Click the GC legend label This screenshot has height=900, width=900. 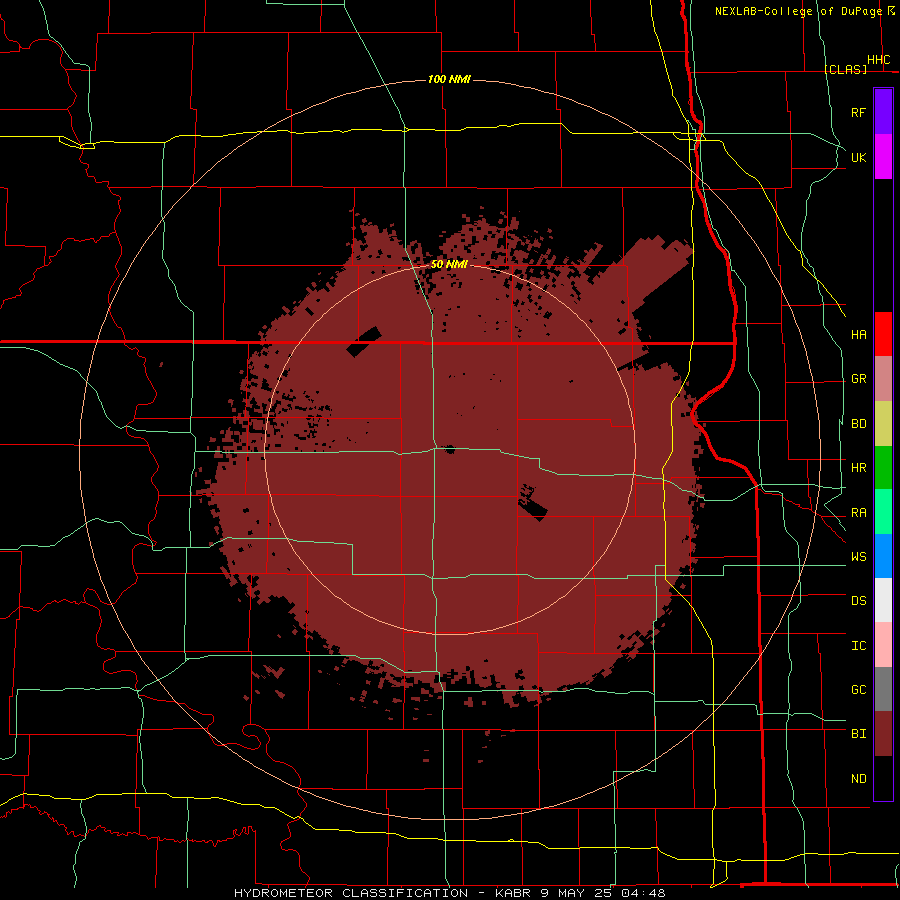[858, 689]
